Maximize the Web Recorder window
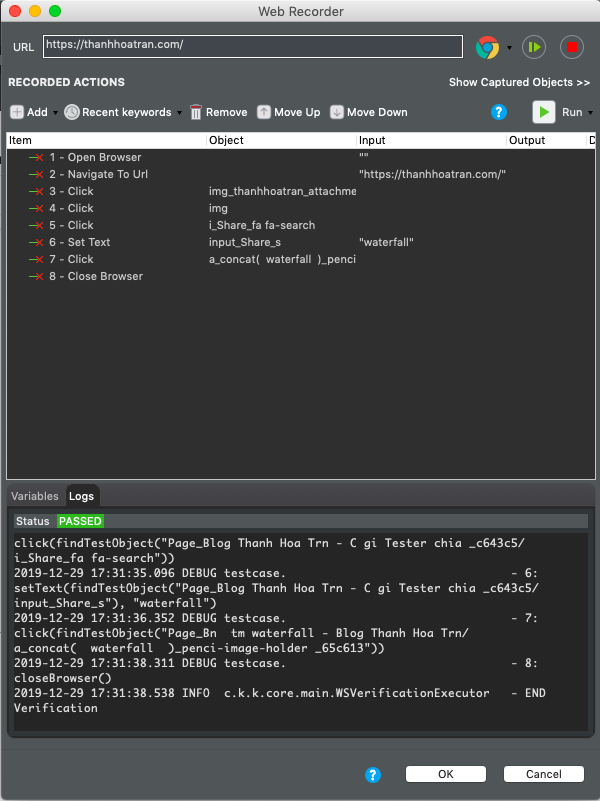This screenshot has width=600, height=801. pyautogui.click(x=55, y=11)
